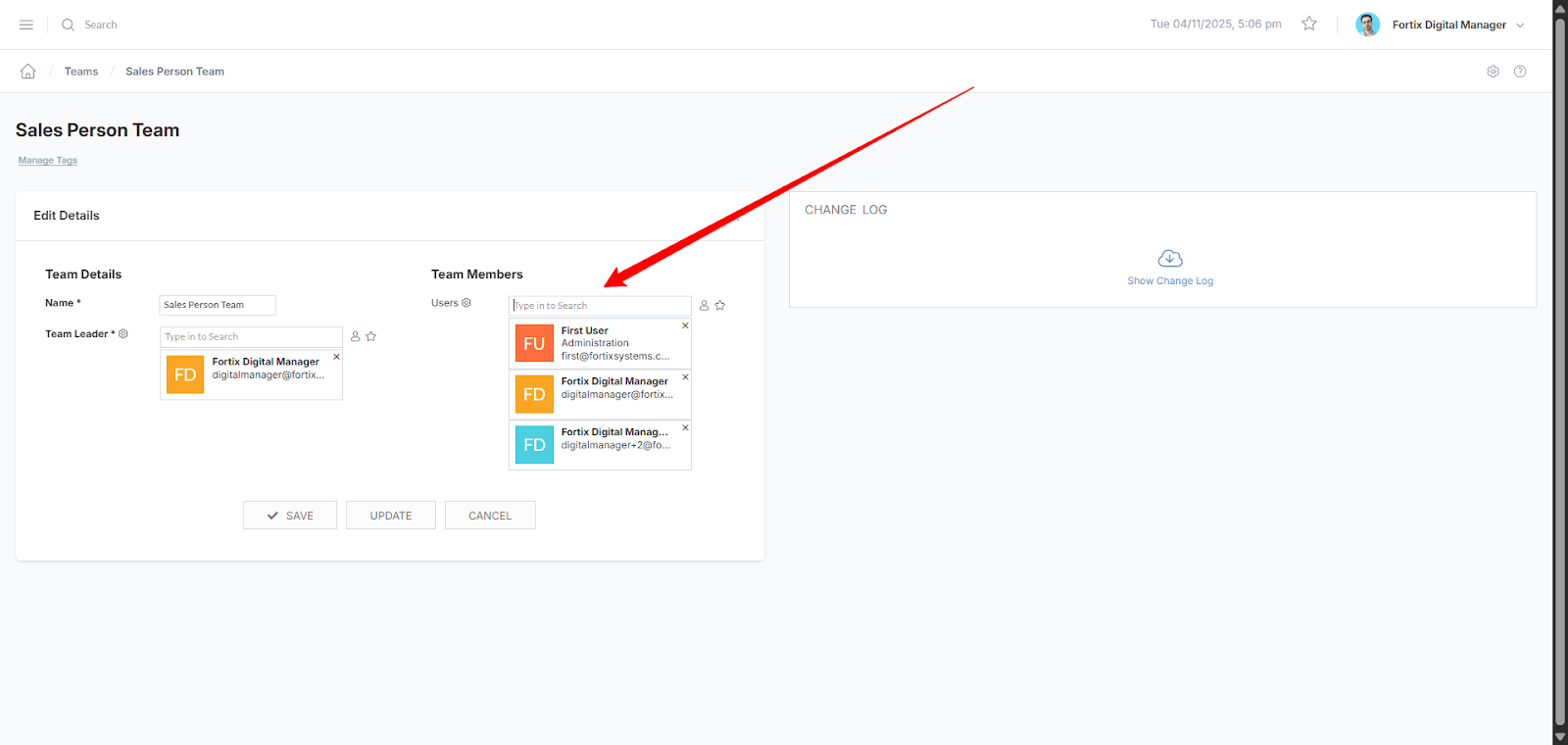
Task: Expand the Fortix Digital Manager account dropdown
Action: pyautogui.click(x=1520, y=25)
